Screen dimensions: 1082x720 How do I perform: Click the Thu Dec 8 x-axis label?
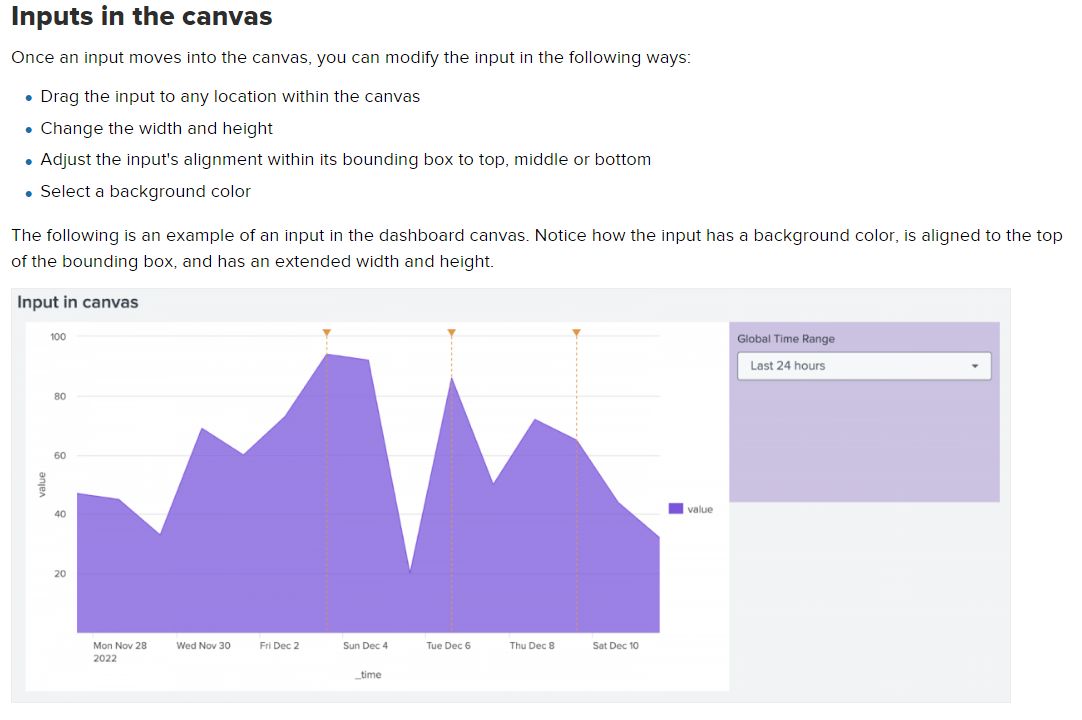coord(531,646)
